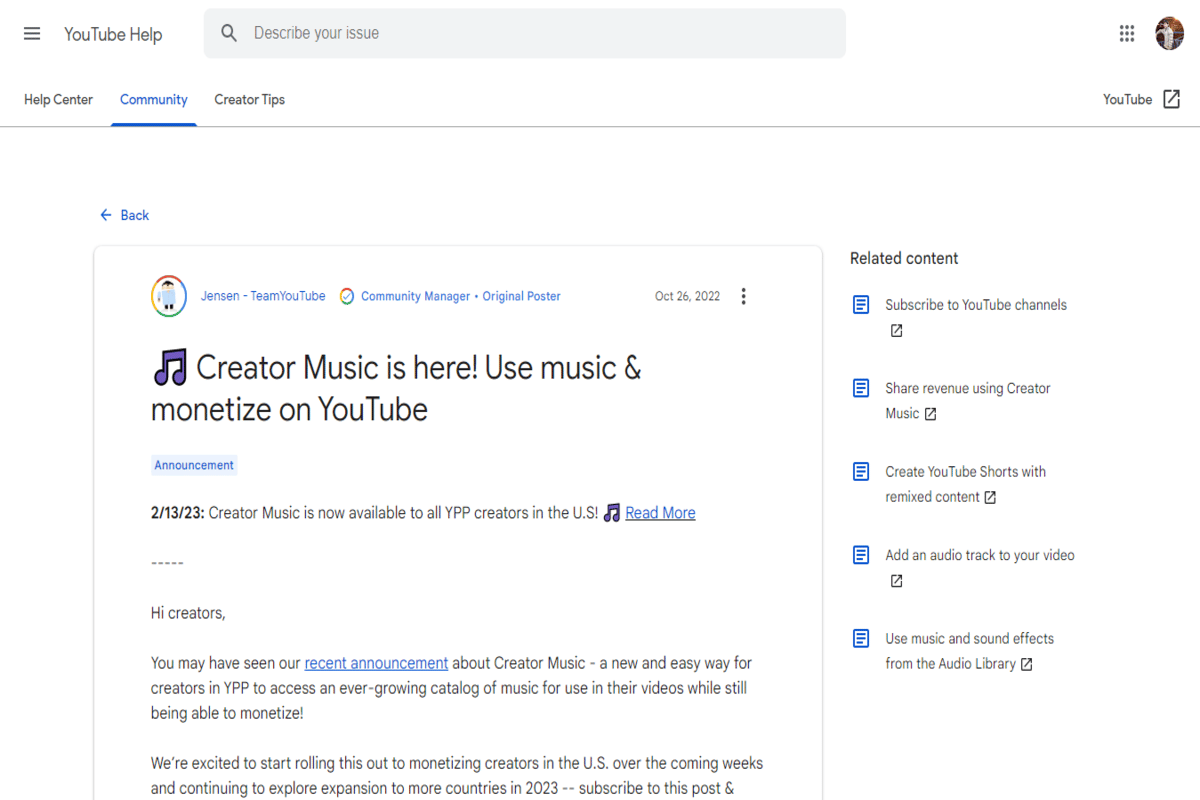Open Subscribe to YouTube channels article
1200x800 pixels.
pyautogui.click(x=976, y=305)
